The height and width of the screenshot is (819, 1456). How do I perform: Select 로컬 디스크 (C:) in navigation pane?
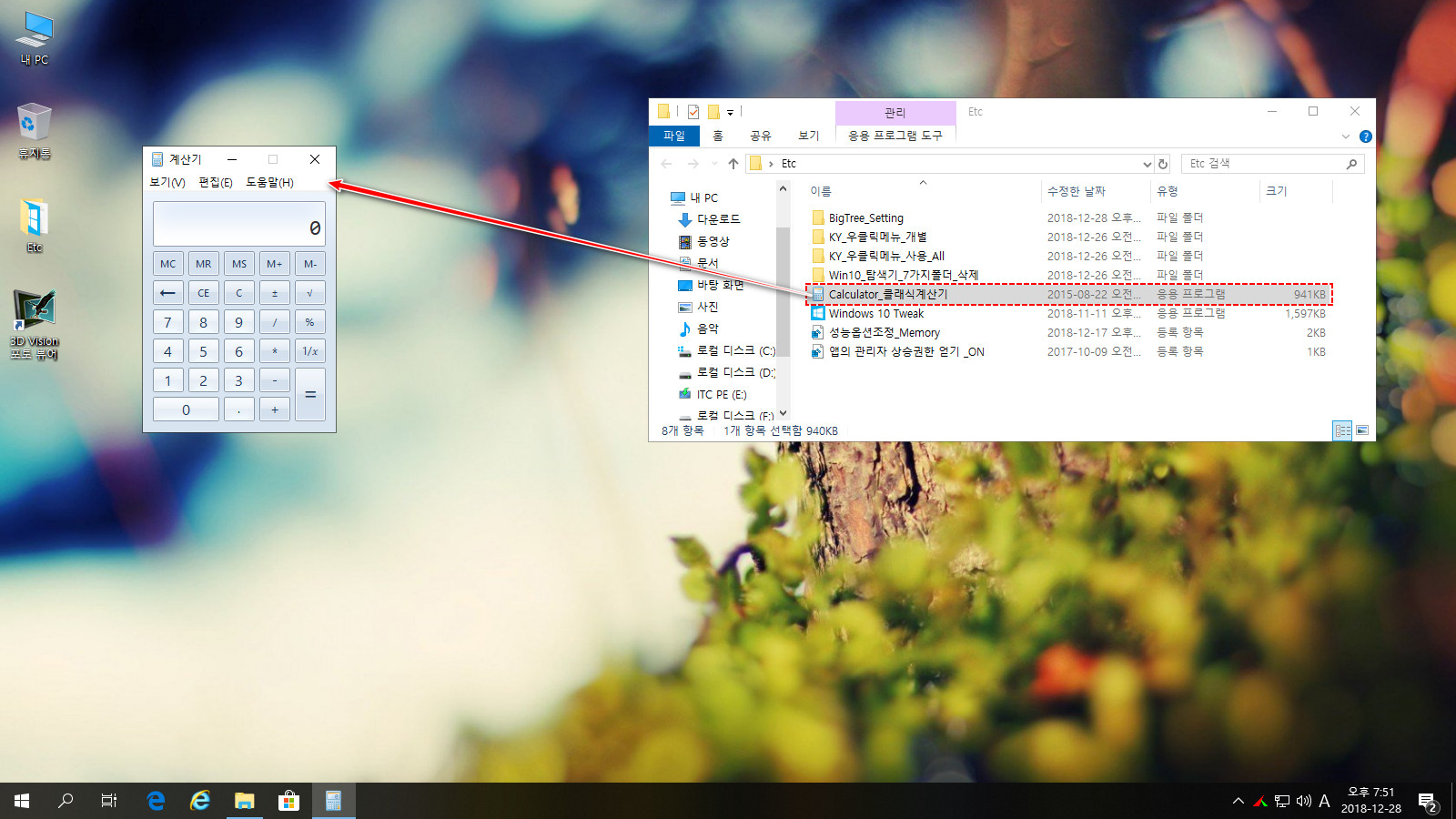point(726,350)
